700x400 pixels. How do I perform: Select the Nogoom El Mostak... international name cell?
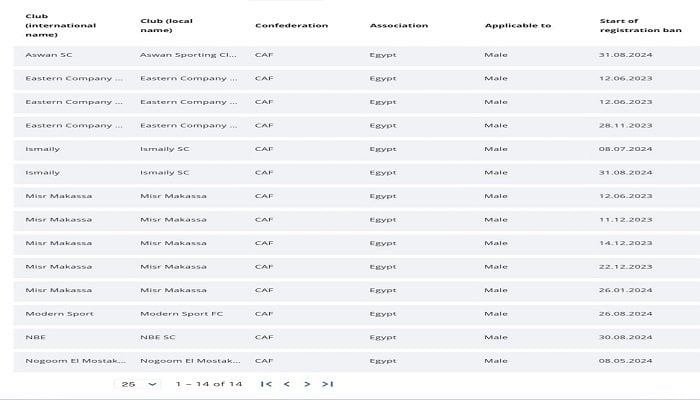coord(75,361)
